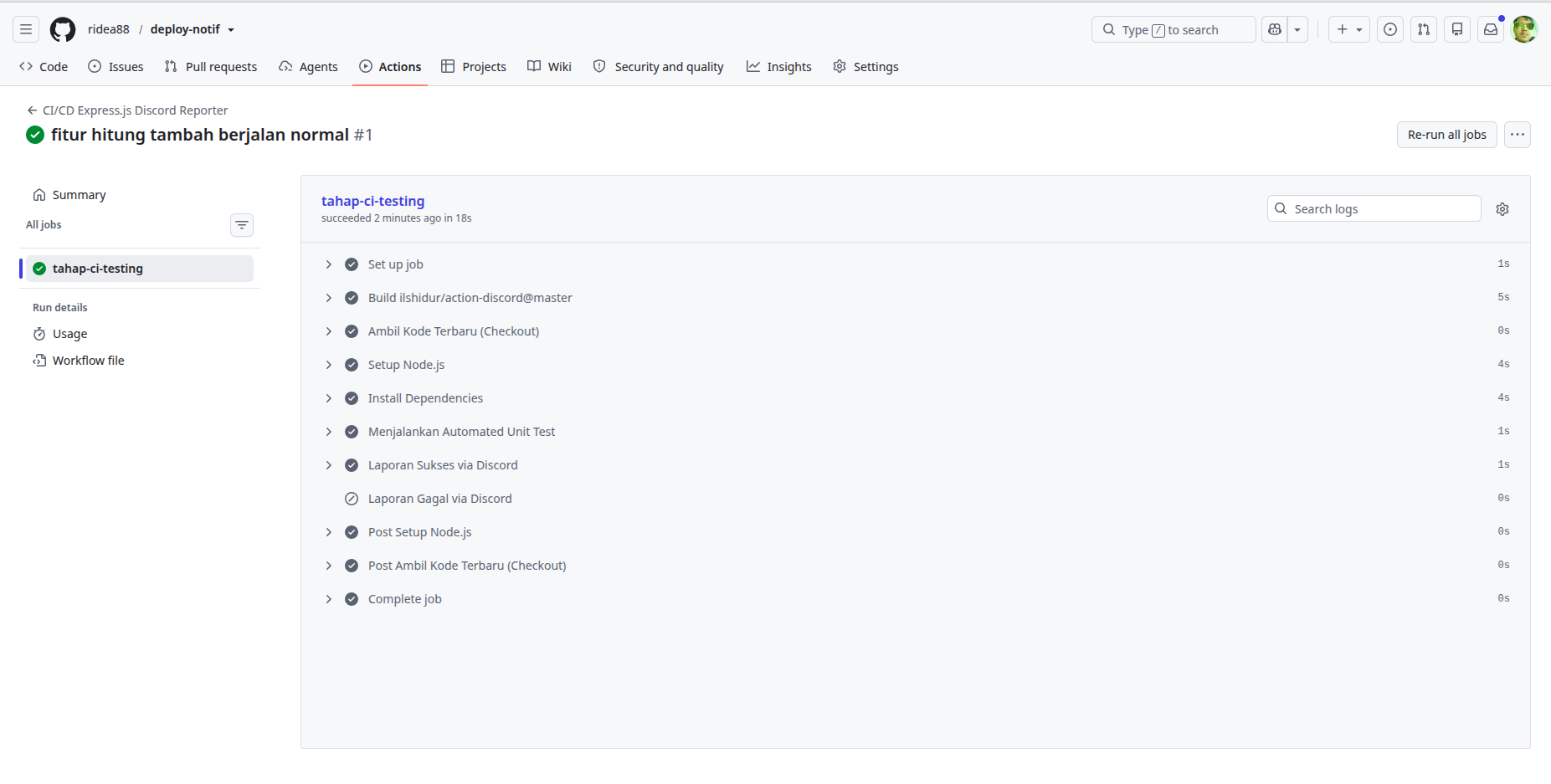Click the Summary home icon

pos(39,195)
